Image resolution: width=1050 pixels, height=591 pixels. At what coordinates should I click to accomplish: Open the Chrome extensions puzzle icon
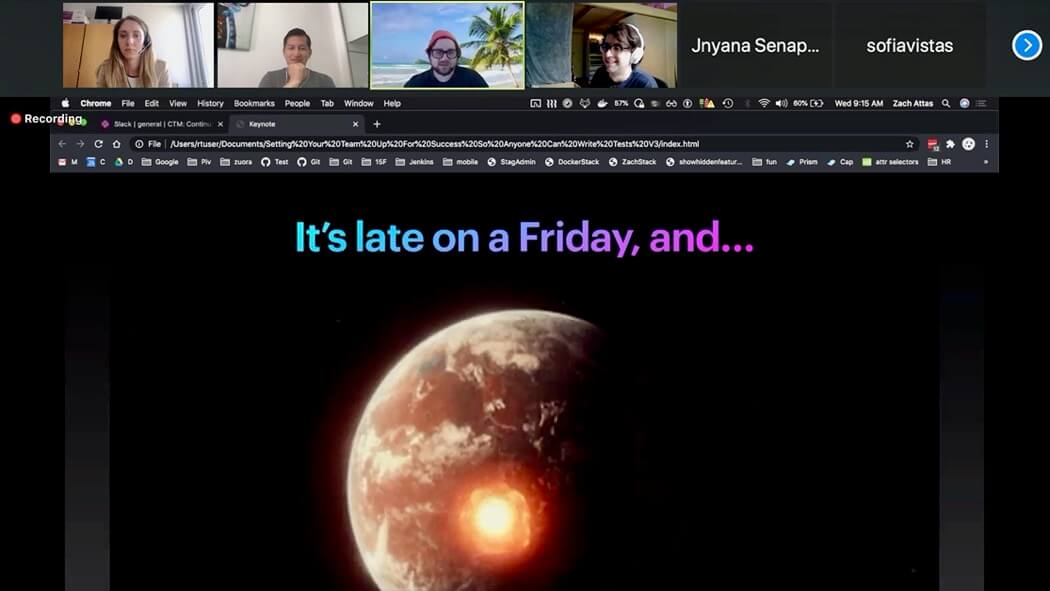(950, 144)
